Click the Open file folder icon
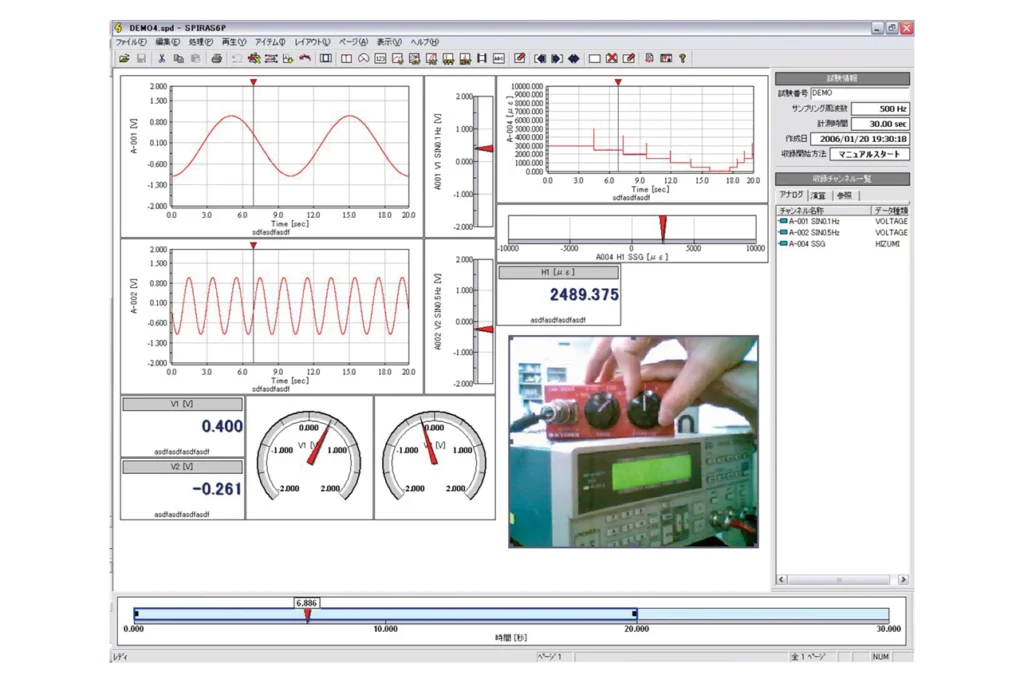 coord(125,59)
